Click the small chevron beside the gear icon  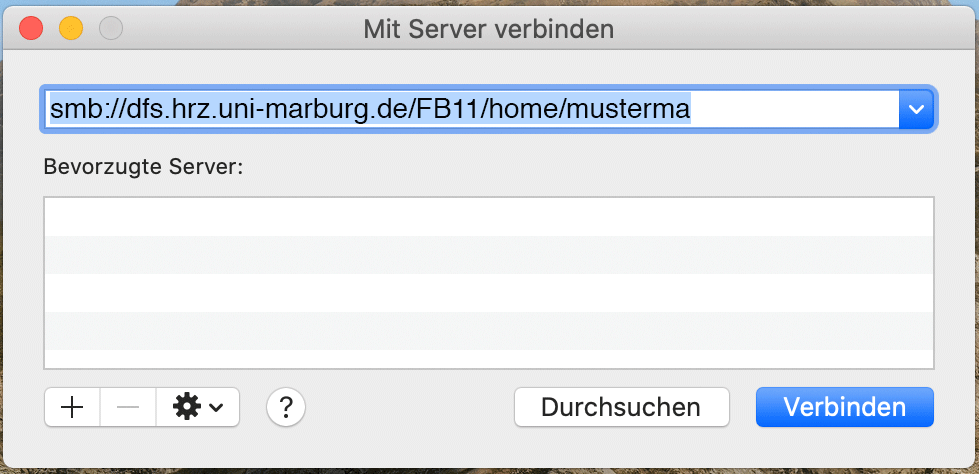pyautogui.click(x=215, y=408)
